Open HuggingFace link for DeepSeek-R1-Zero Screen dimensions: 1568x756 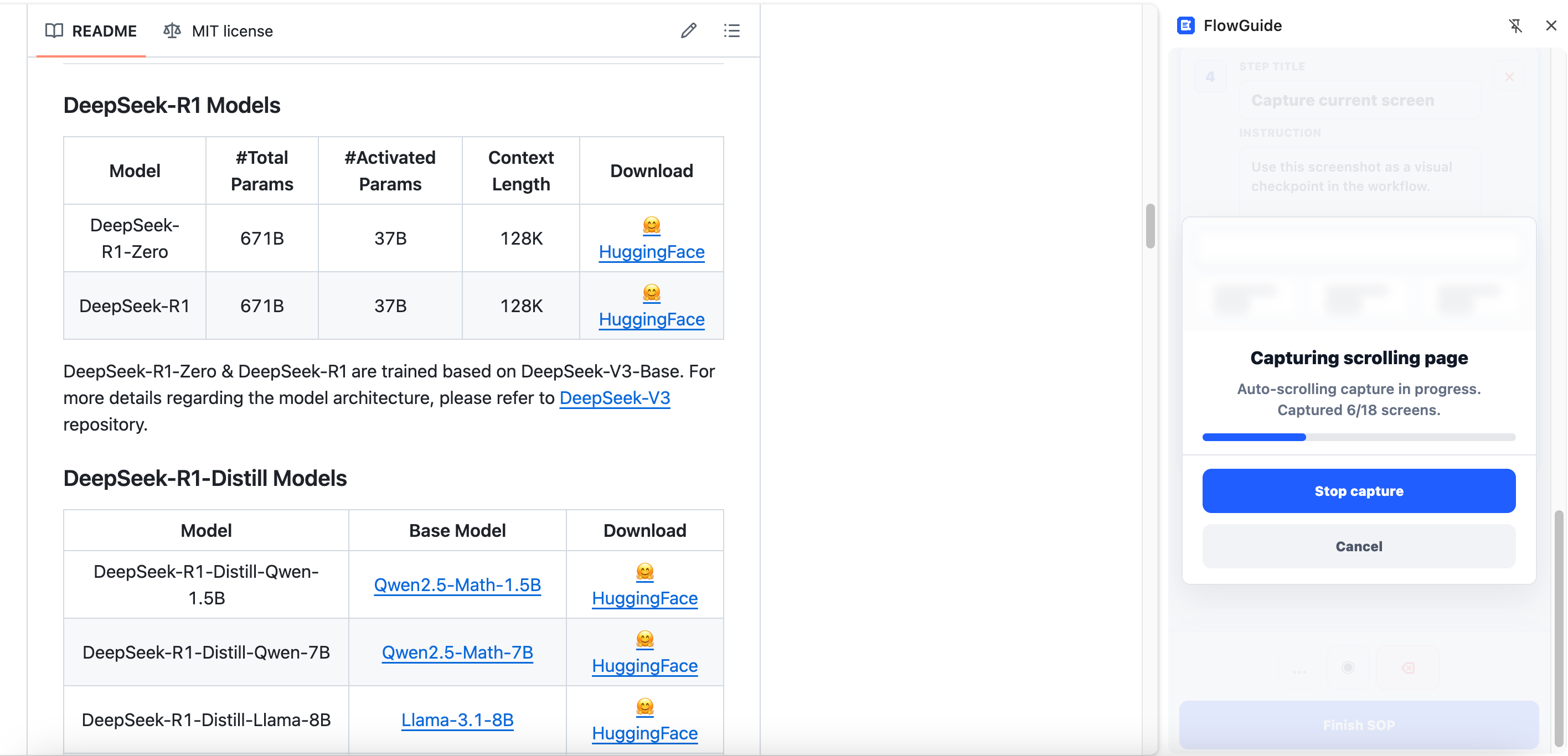point(651,252)
